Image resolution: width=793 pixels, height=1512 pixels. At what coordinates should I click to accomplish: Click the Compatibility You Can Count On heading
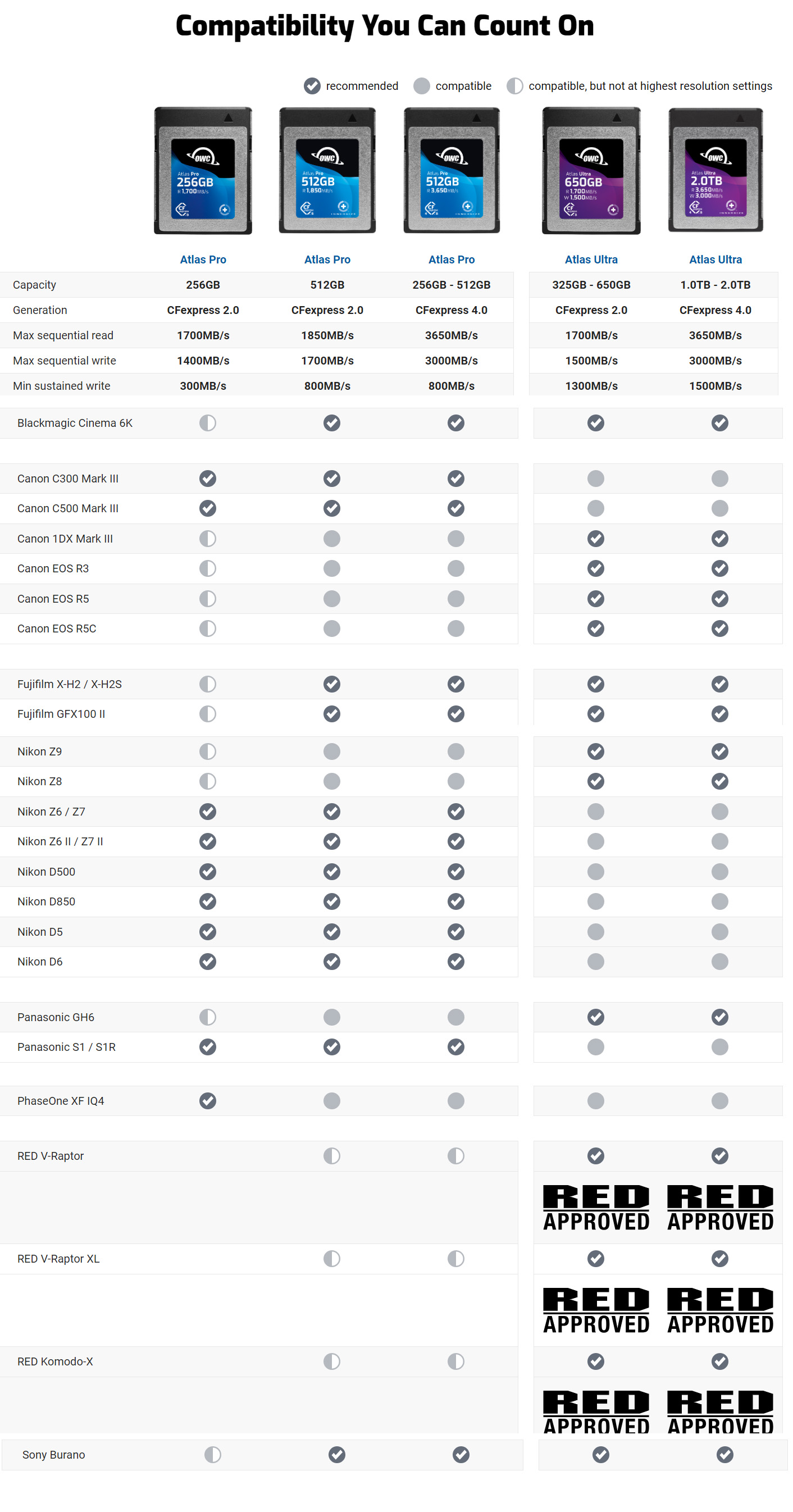(x=385, y=26)
